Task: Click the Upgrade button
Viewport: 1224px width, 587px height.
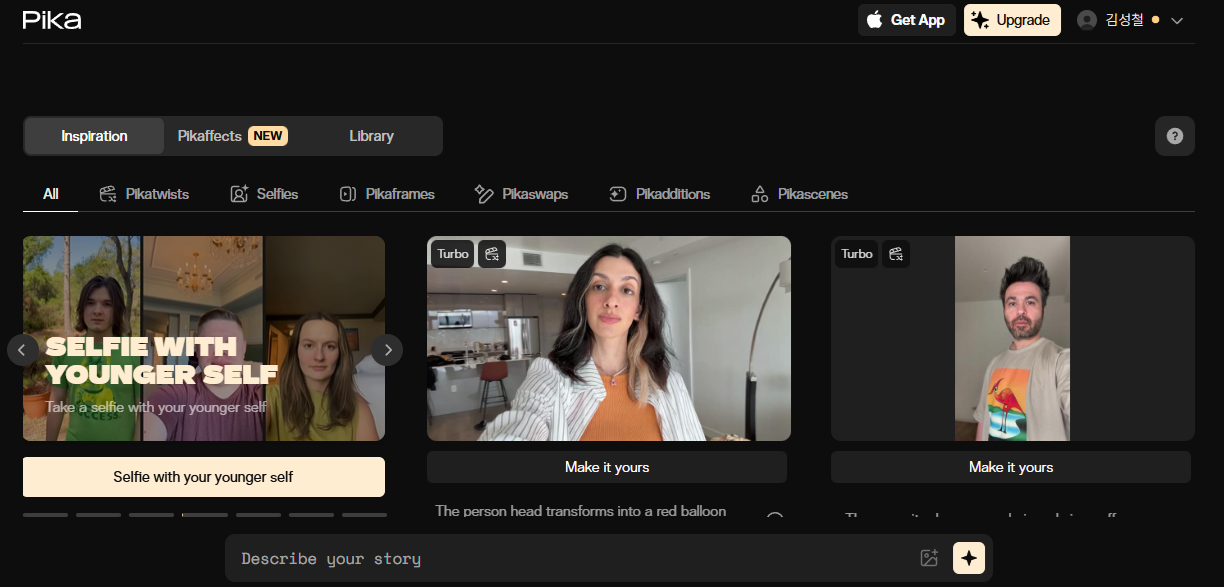Action: point(1012,20)
